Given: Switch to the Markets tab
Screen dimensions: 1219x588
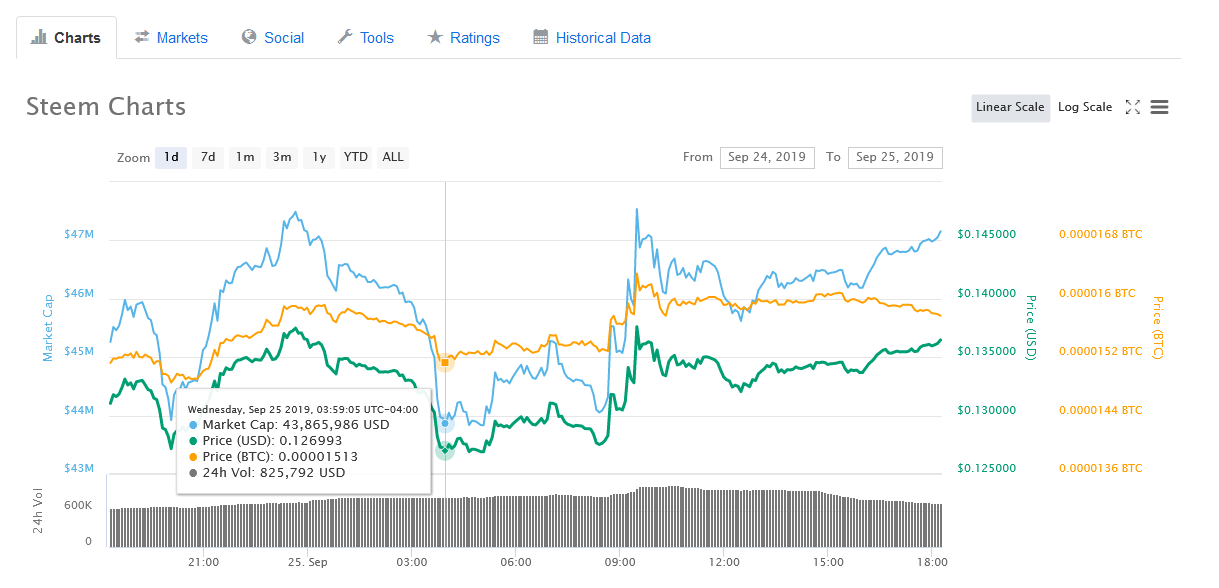Looking at the screenshot, I should pyautogui.click(x=171, y=38).
